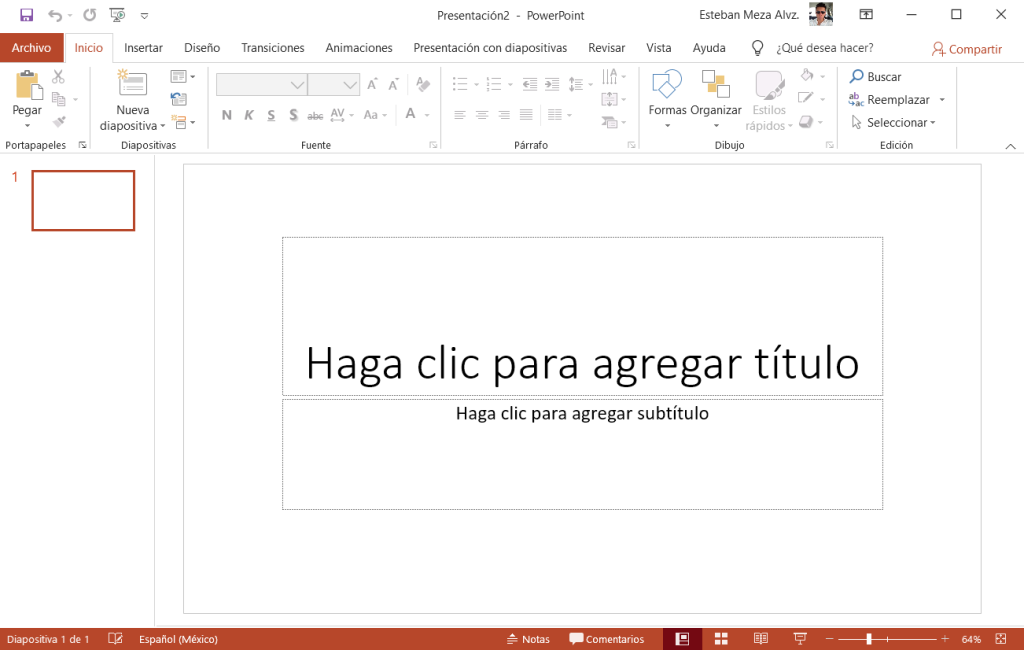This screenshot has height=650, width=1024.
Task: Select Normal view toggle in status bar
Action: point(682,638)
